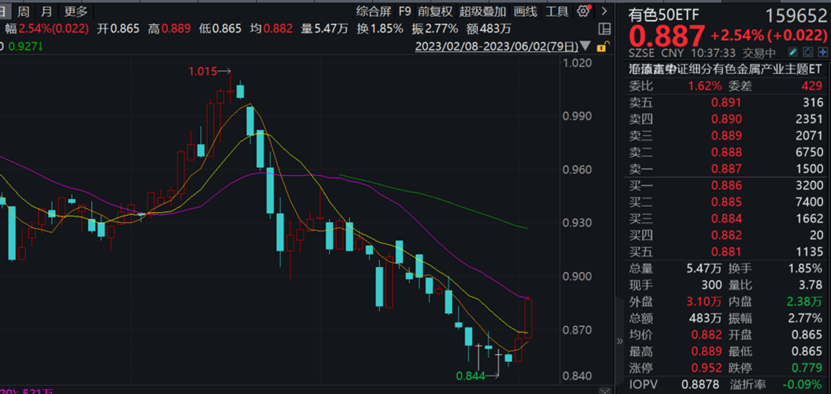The width and height of the screenshot is (831, 394).
Task: Click the 涨停 limit-up price 0.952
Action: [706, 368]
